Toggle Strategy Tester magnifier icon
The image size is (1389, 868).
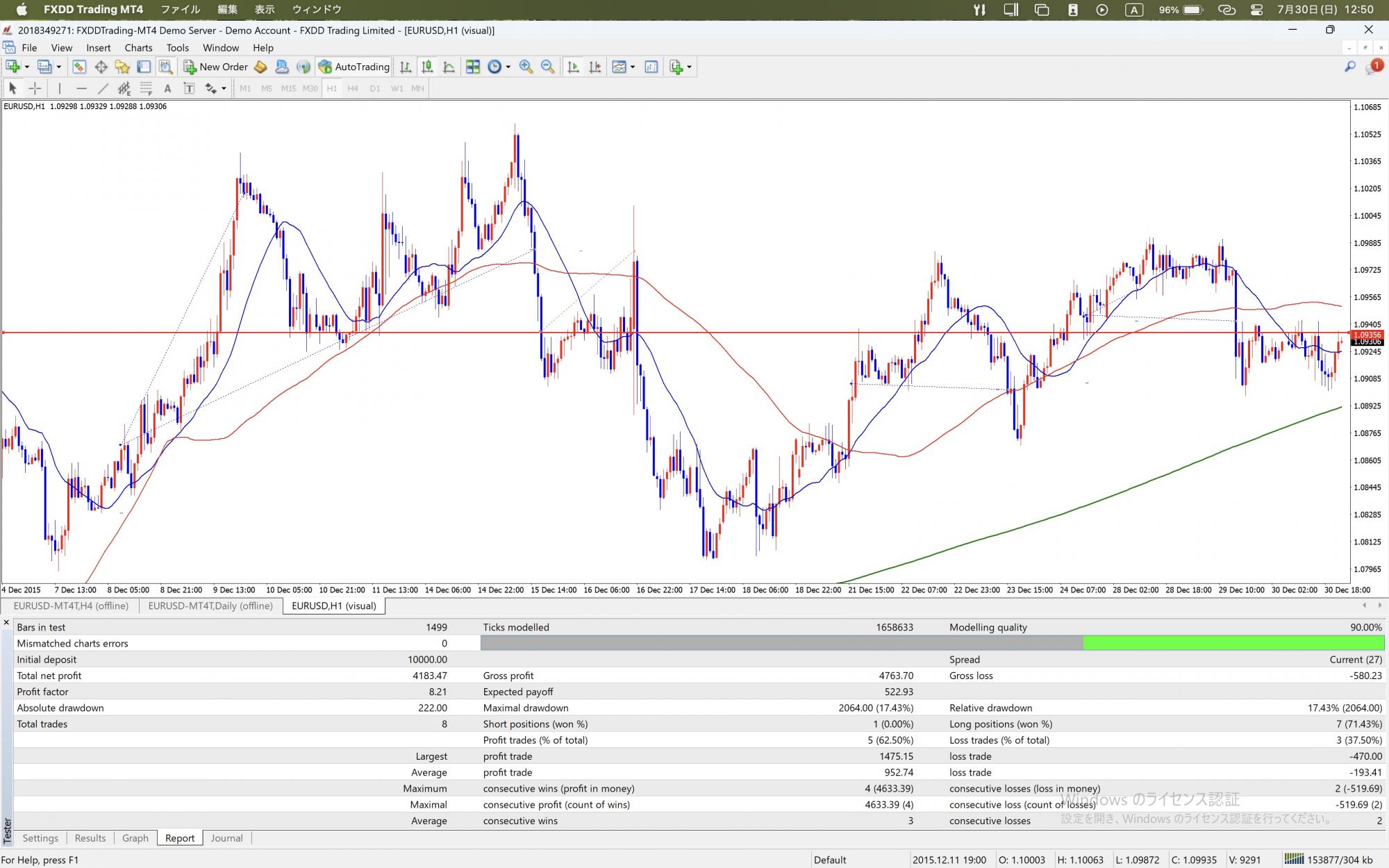pos(165,67)
